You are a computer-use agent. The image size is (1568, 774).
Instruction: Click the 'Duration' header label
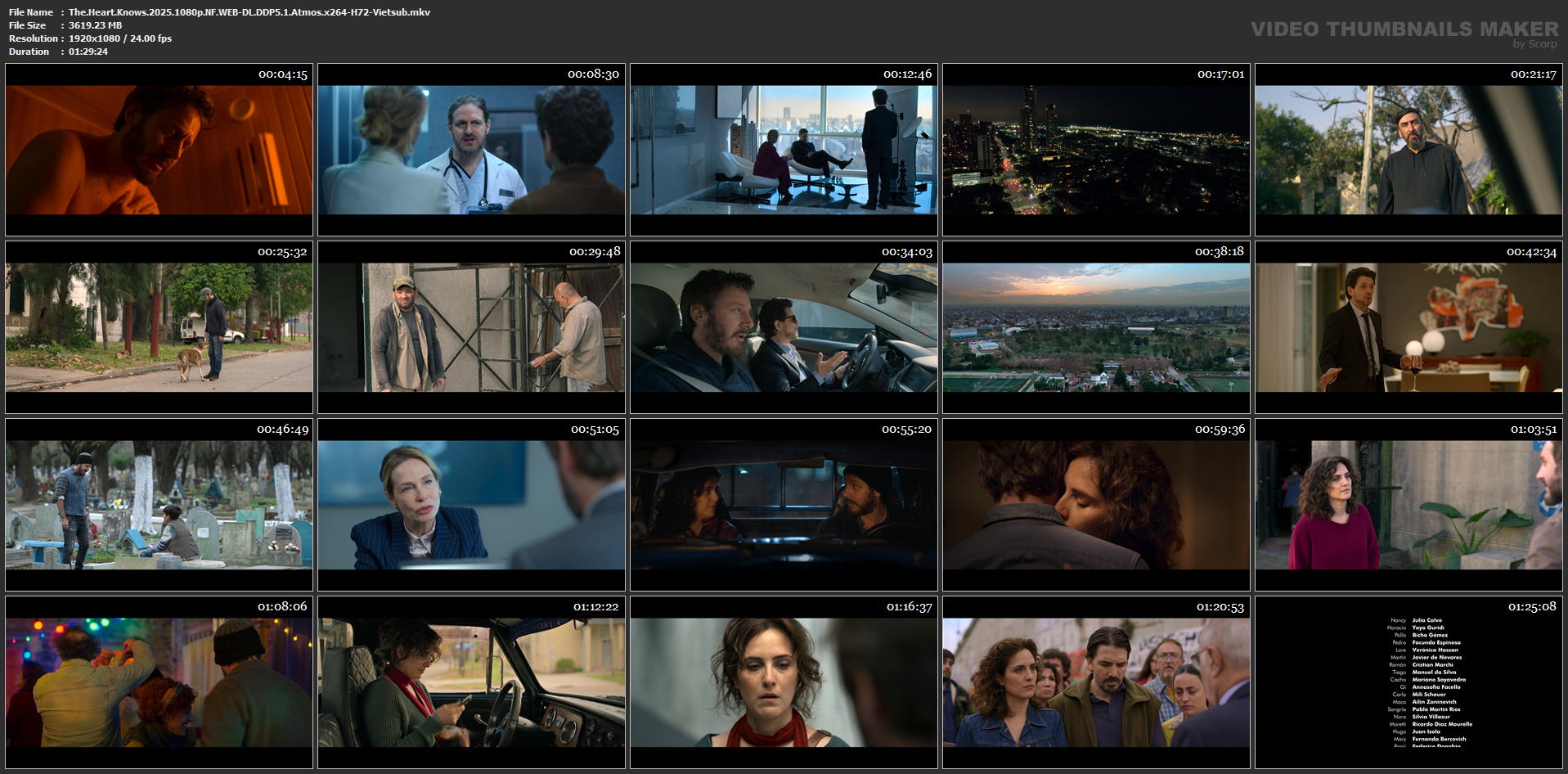click(29, 52)
